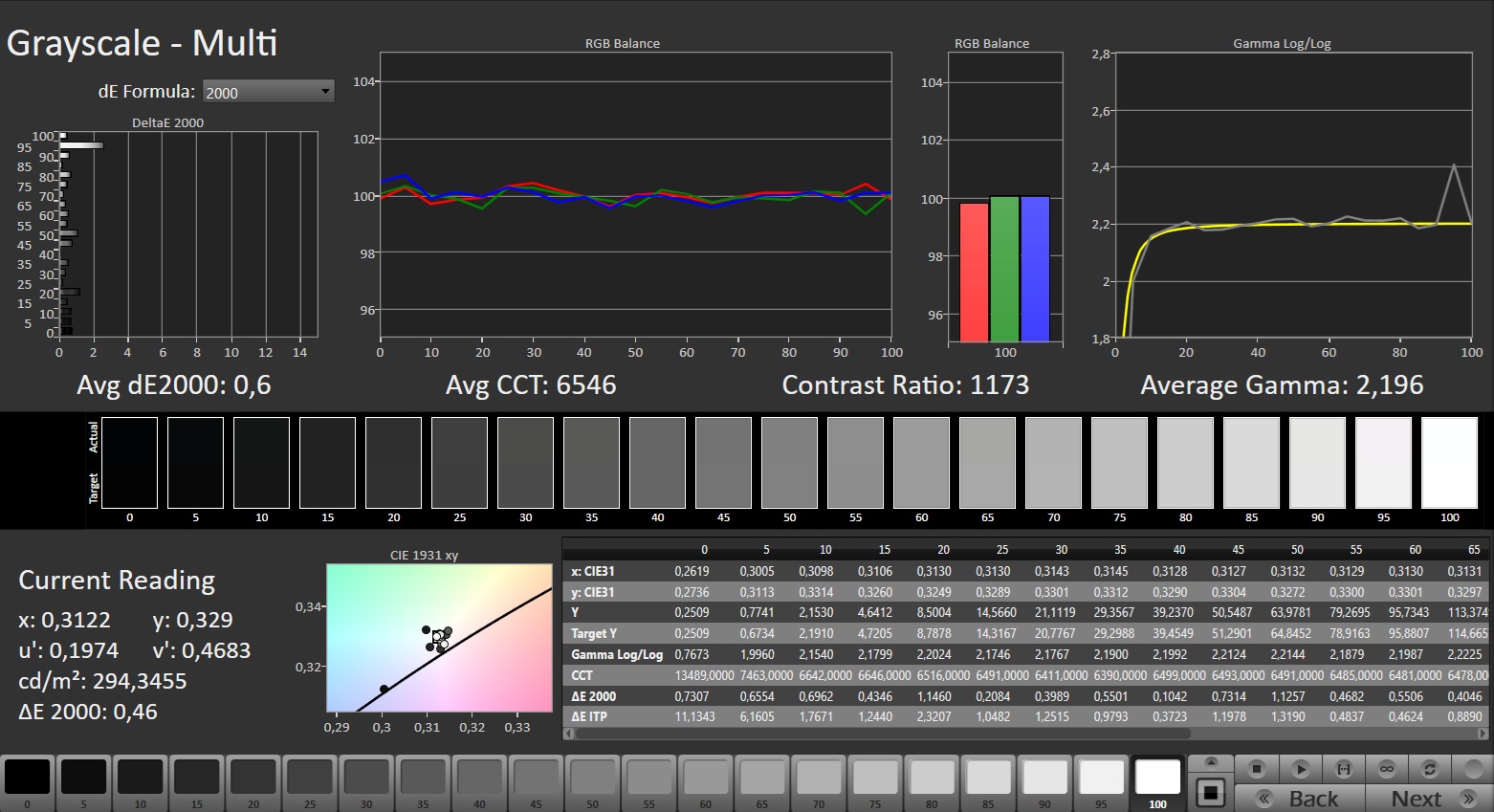1494x812 pixels.
Task: Click the CIE 1931 xy chart
Action: click(x=439, y=638)
